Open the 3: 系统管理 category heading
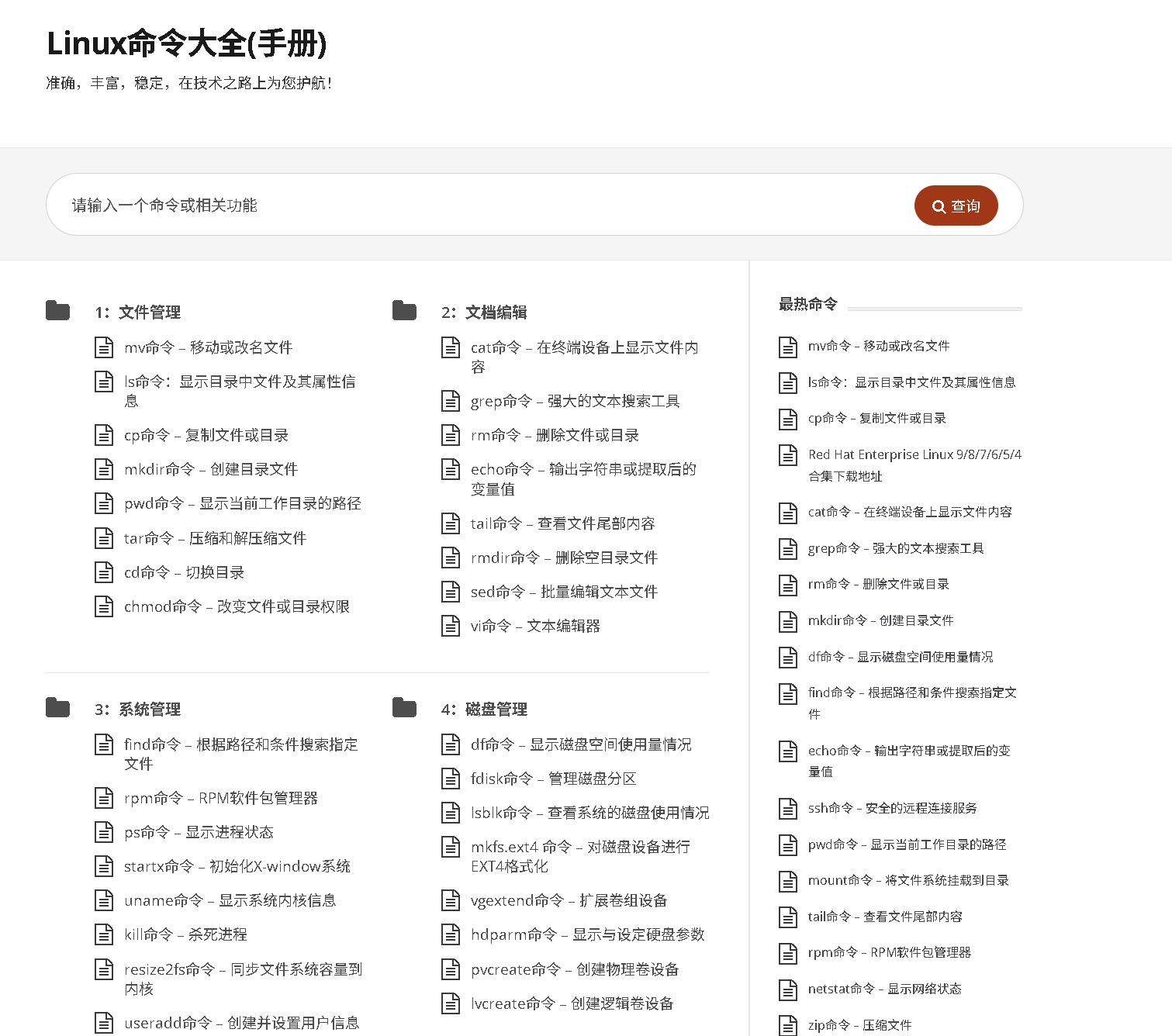This screenshot has height=1036, width=1172. tap(138, 709)
